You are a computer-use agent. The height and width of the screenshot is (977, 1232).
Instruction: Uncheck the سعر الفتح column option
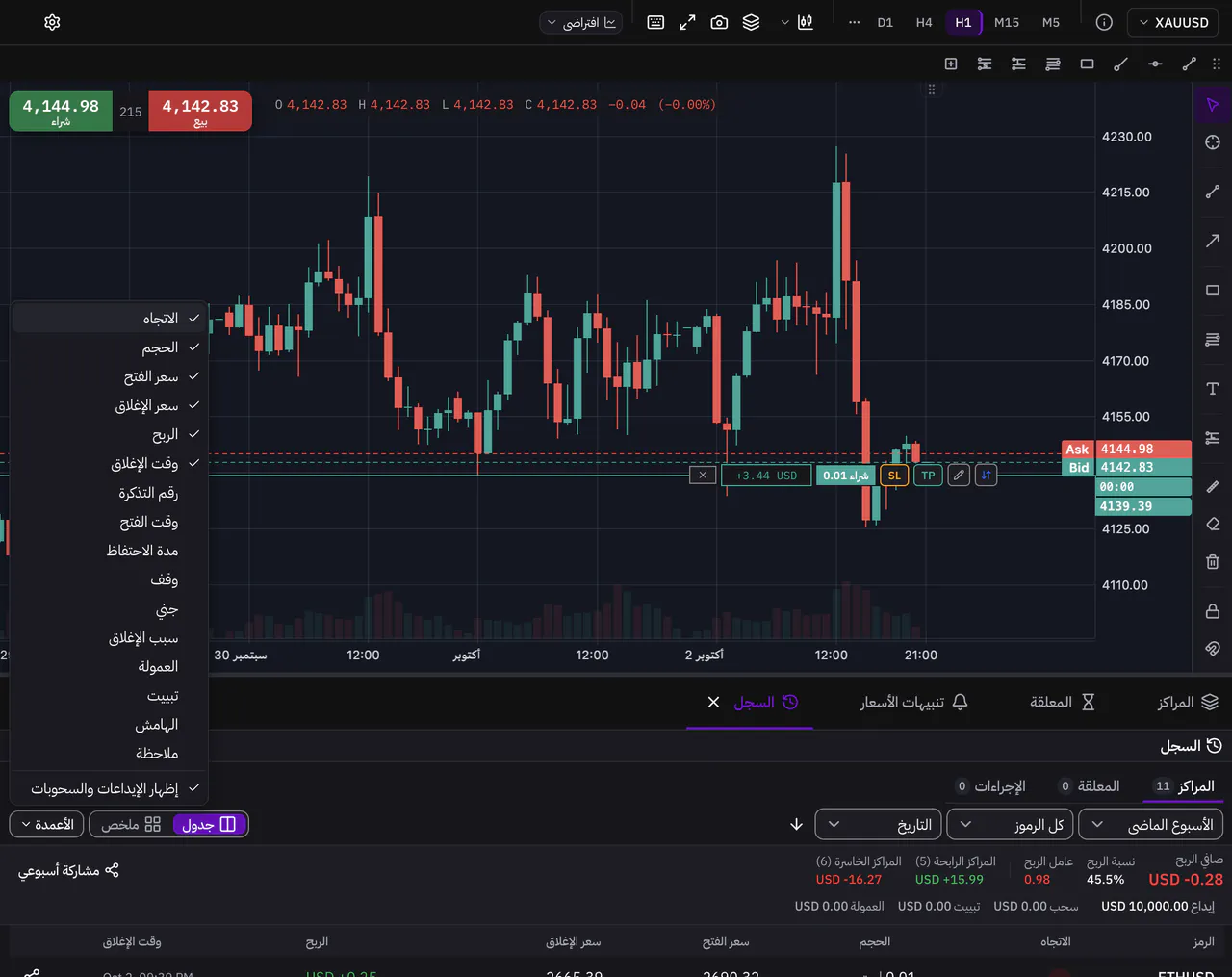(x=110, y=376)
